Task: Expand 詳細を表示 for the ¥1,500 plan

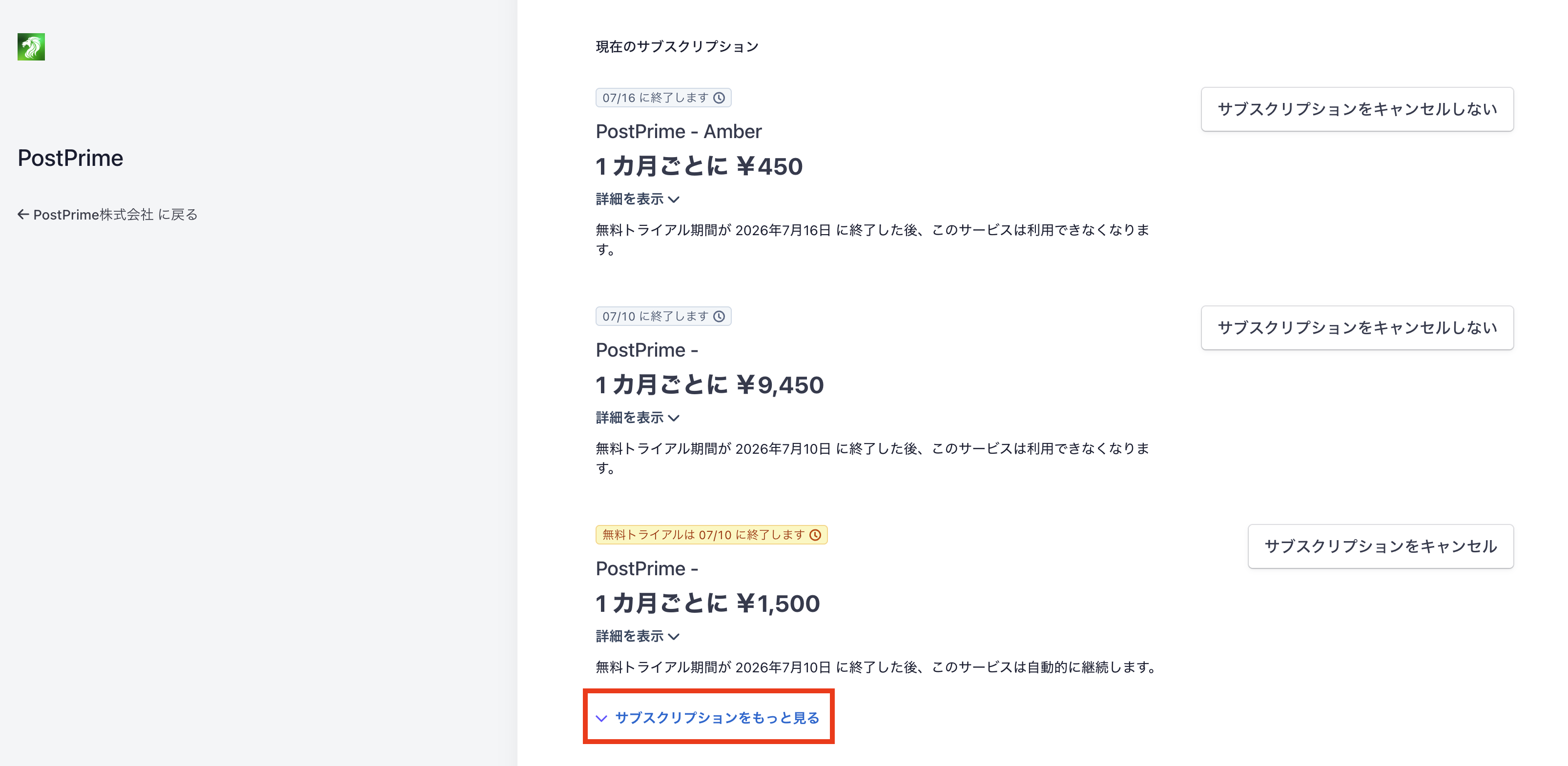Action: 637,636
